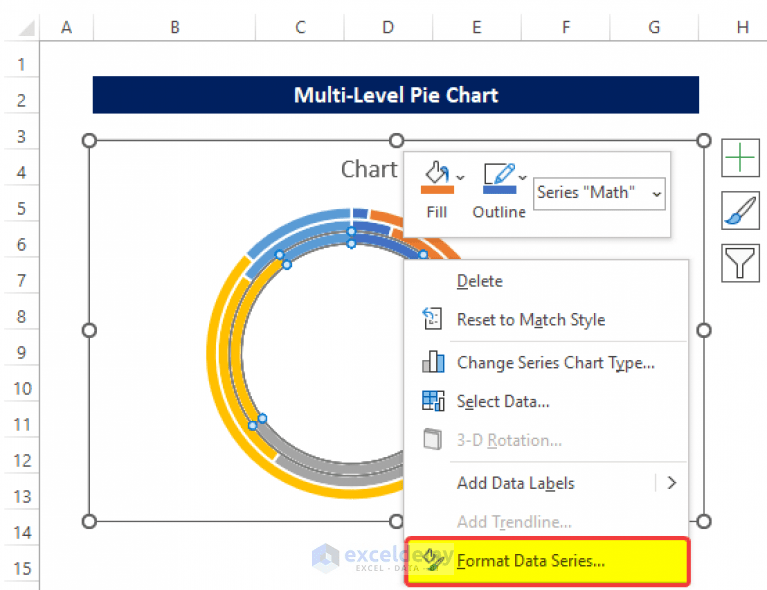Select column D header
Screen dimensions: 767x590
[388, 27]
